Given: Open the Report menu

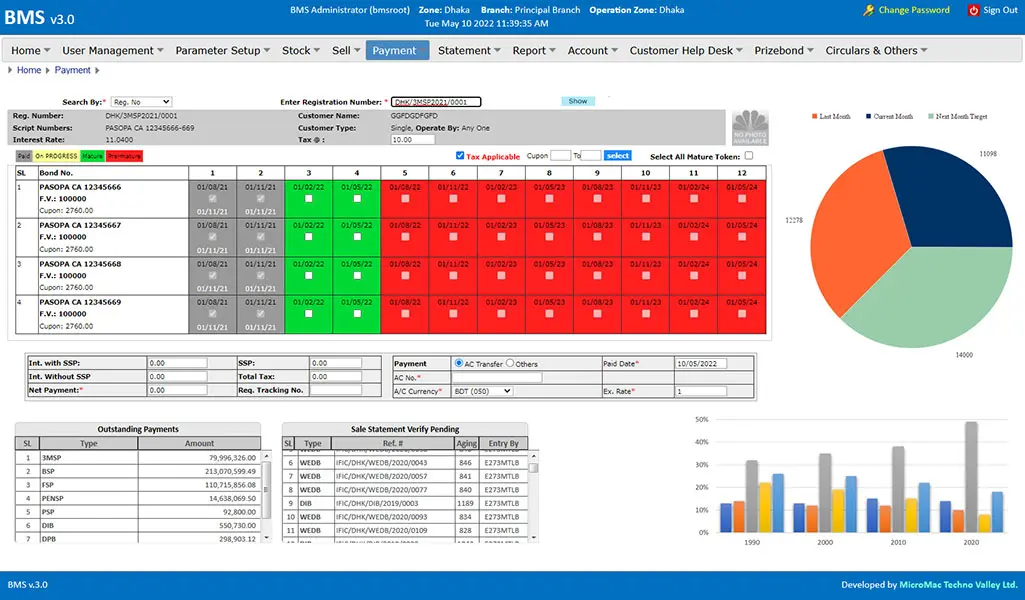Looking at the screenshot, I should (x=532, y=50).
